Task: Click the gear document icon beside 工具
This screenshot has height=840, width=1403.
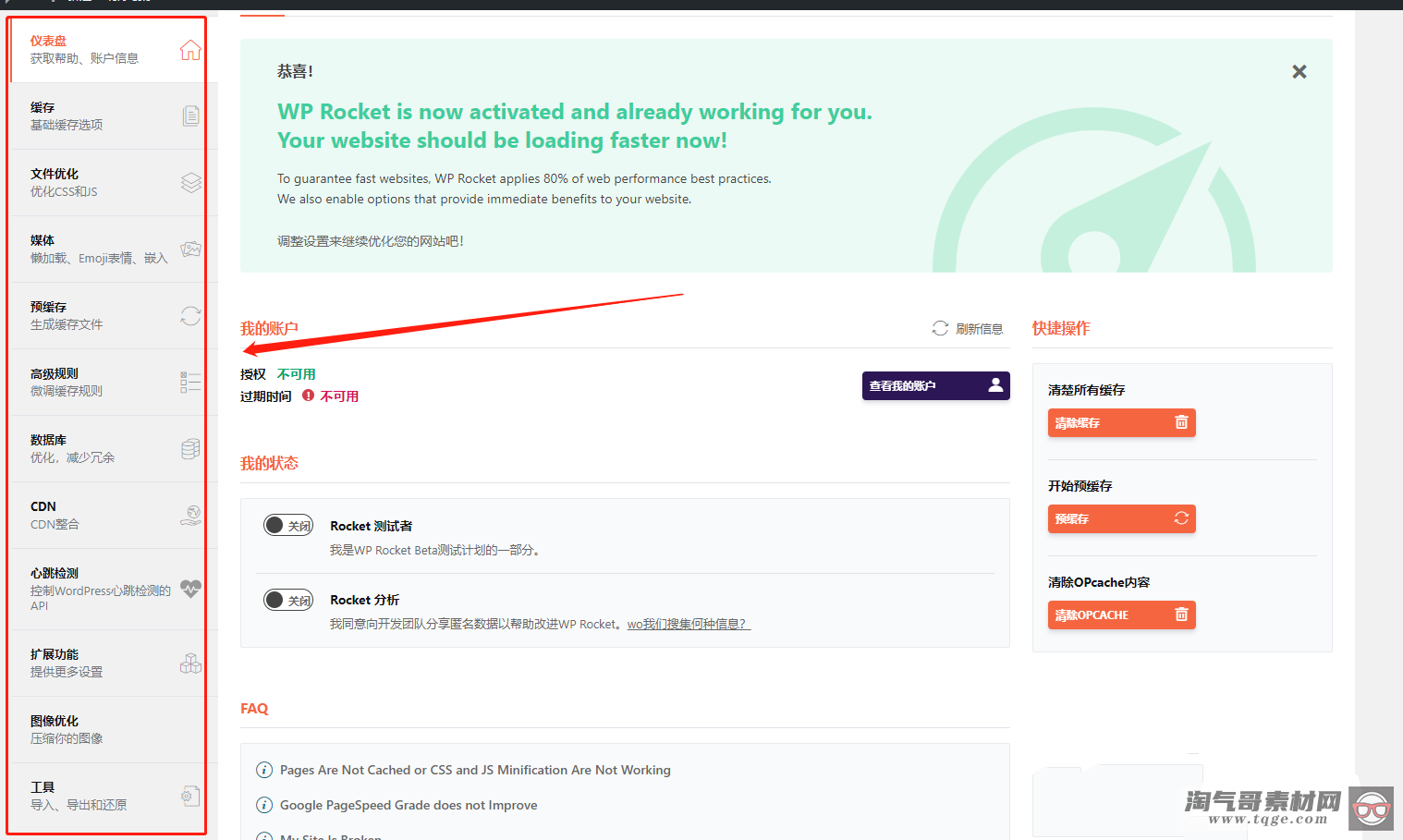Action: 190,796
